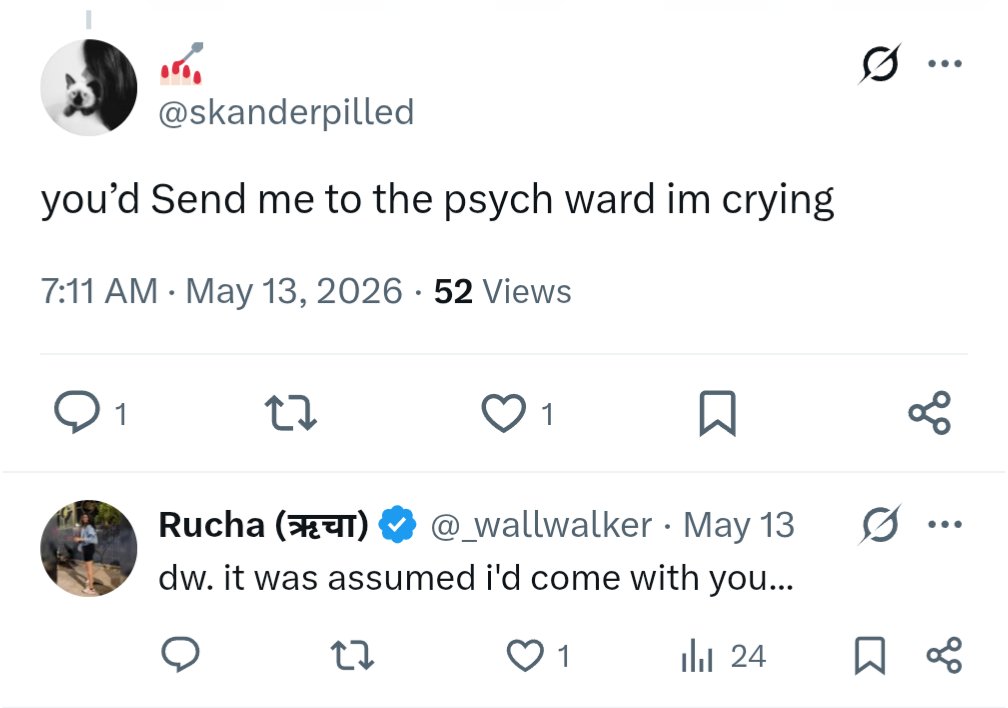Repost the main tweet
This screenshot has width=1008, height=708.
click(291, 413)
